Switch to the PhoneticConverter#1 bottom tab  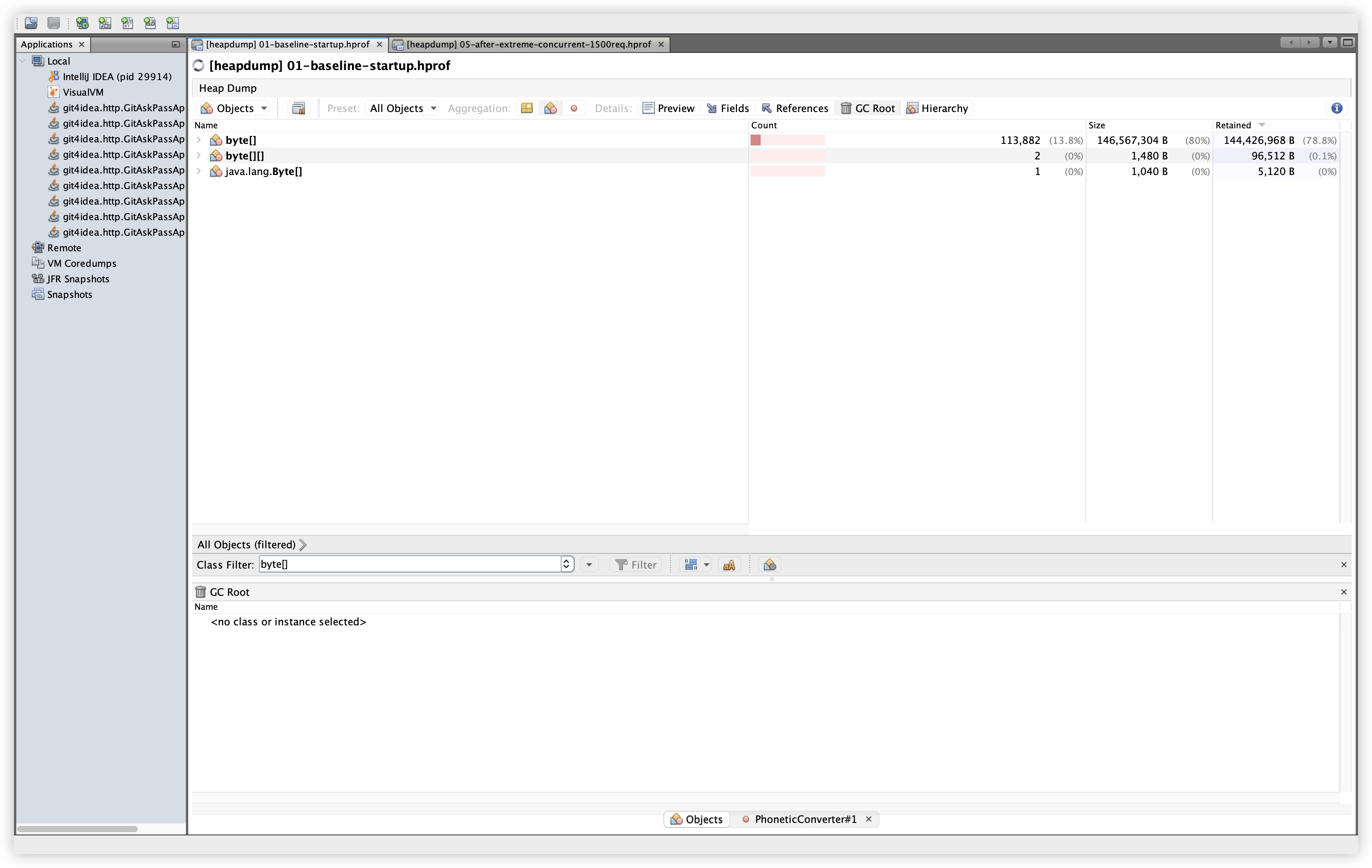tap(804, 819)
